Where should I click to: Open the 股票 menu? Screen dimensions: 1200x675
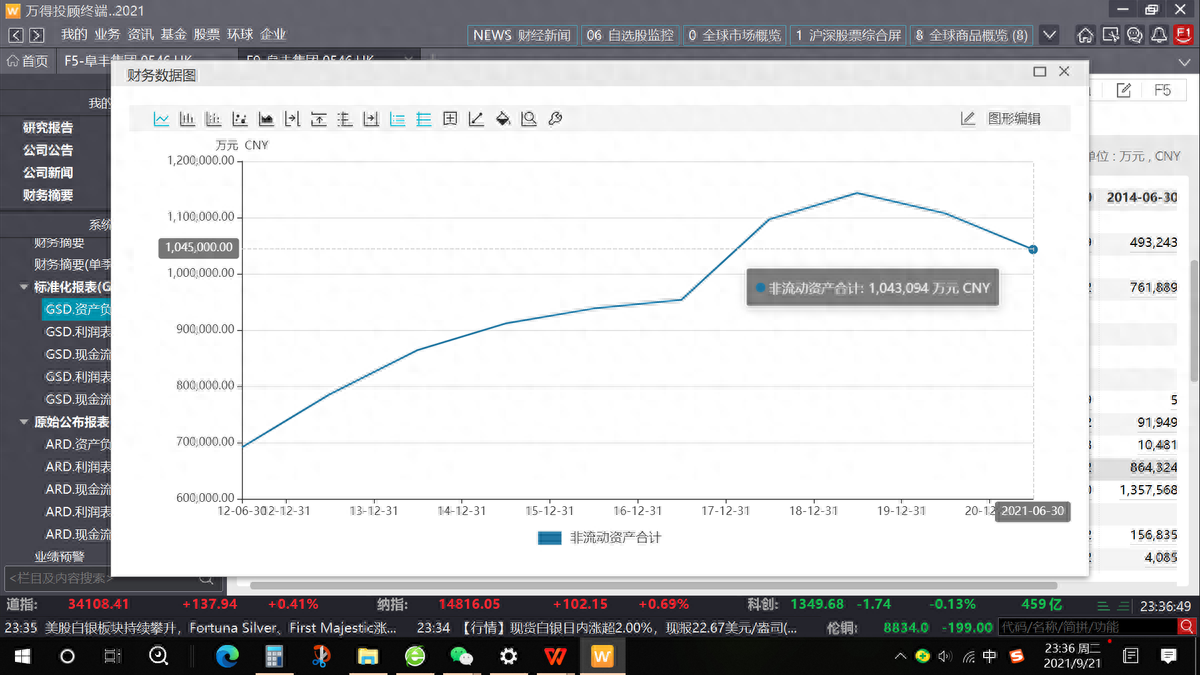click(206, 34)
